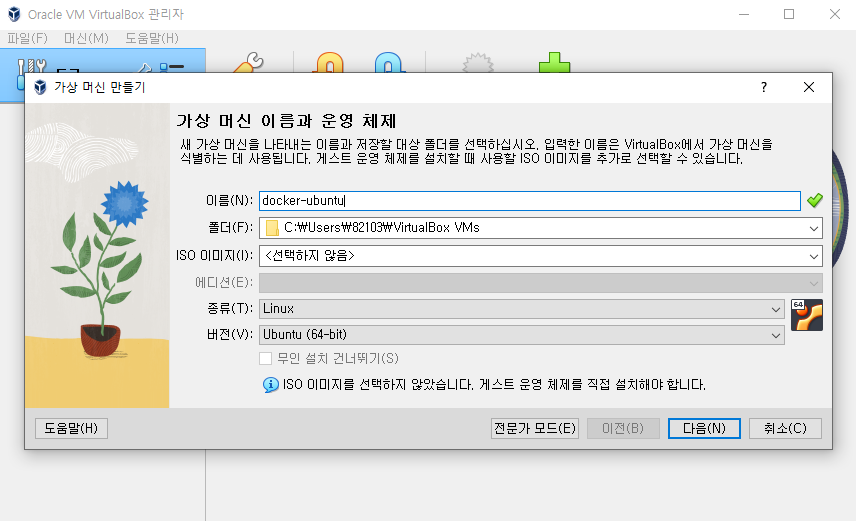856x521 pixels.
Task: Click the folder icon in folder field
Action: (x=272, y=228)
